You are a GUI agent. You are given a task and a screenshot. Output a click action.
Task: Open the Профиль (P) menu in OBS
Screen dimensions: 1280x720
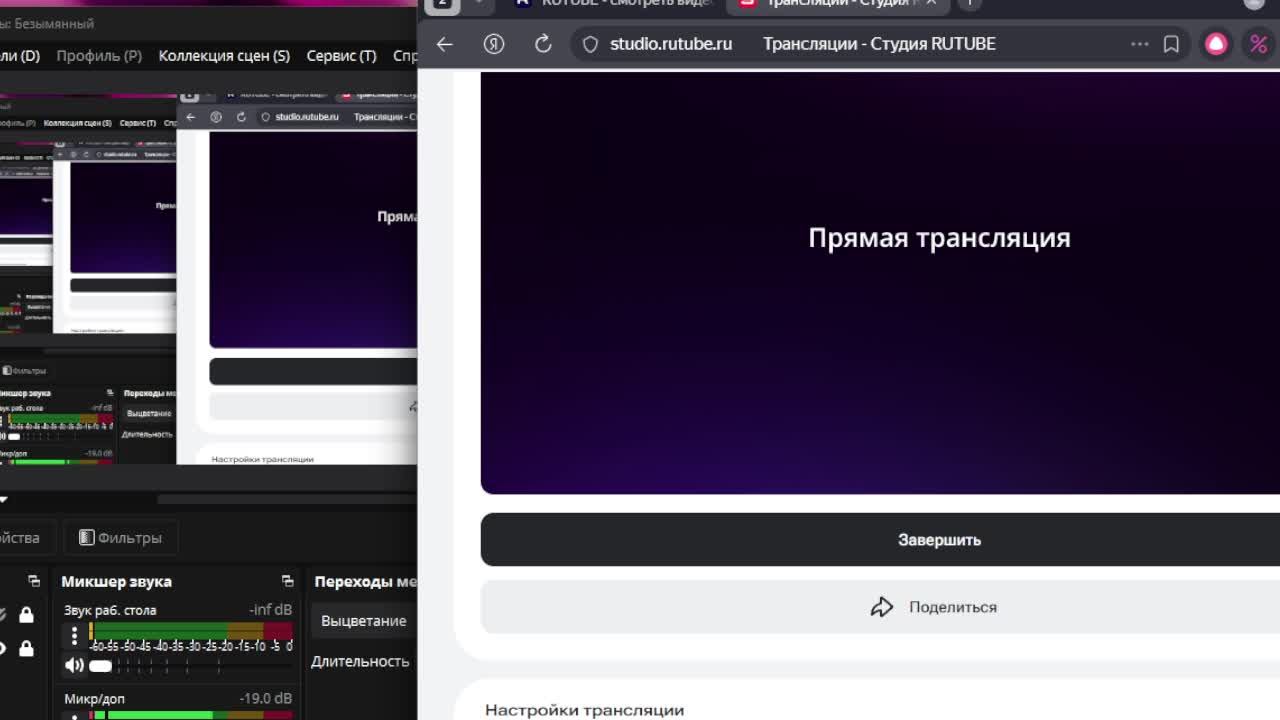pos(99,56)
